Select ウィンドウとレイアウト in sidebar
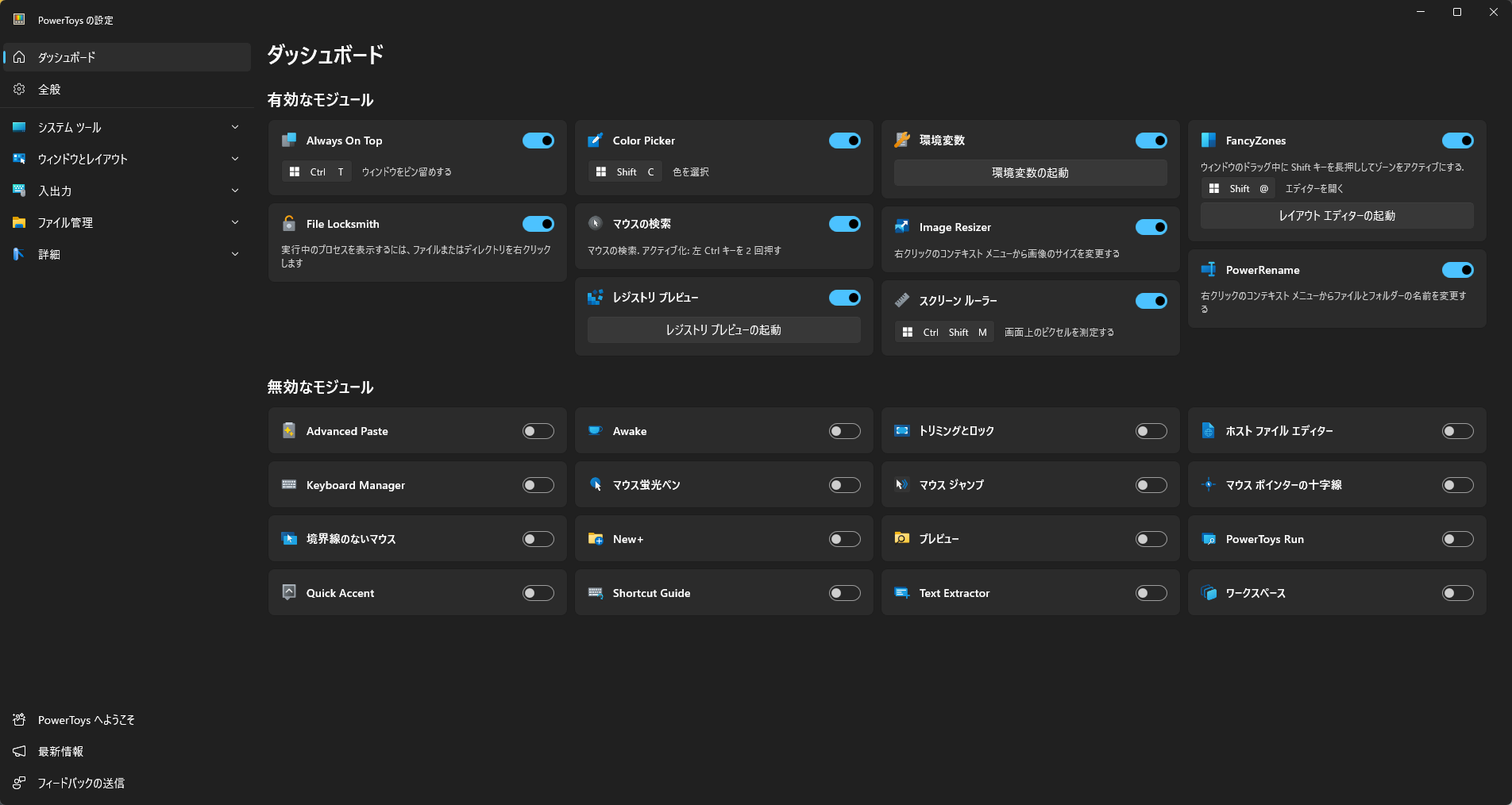Screen dimensions: 1512x805 (x=127, y=159)
